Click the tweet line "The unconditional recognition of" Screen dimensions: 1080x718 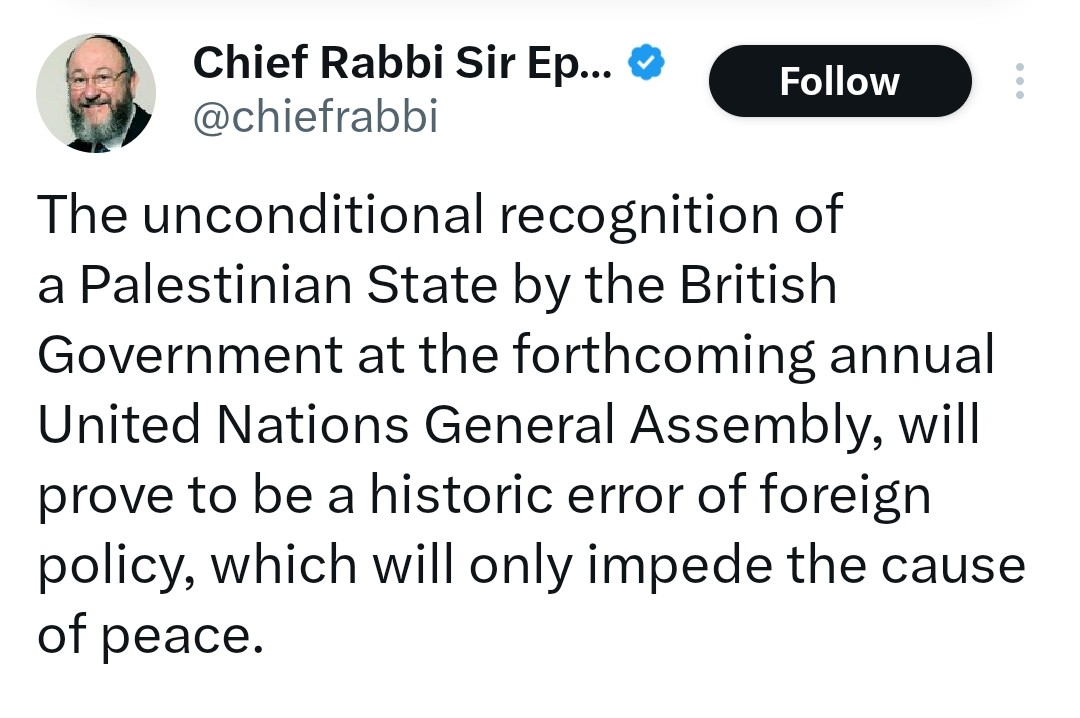click(x=440, y=215)
